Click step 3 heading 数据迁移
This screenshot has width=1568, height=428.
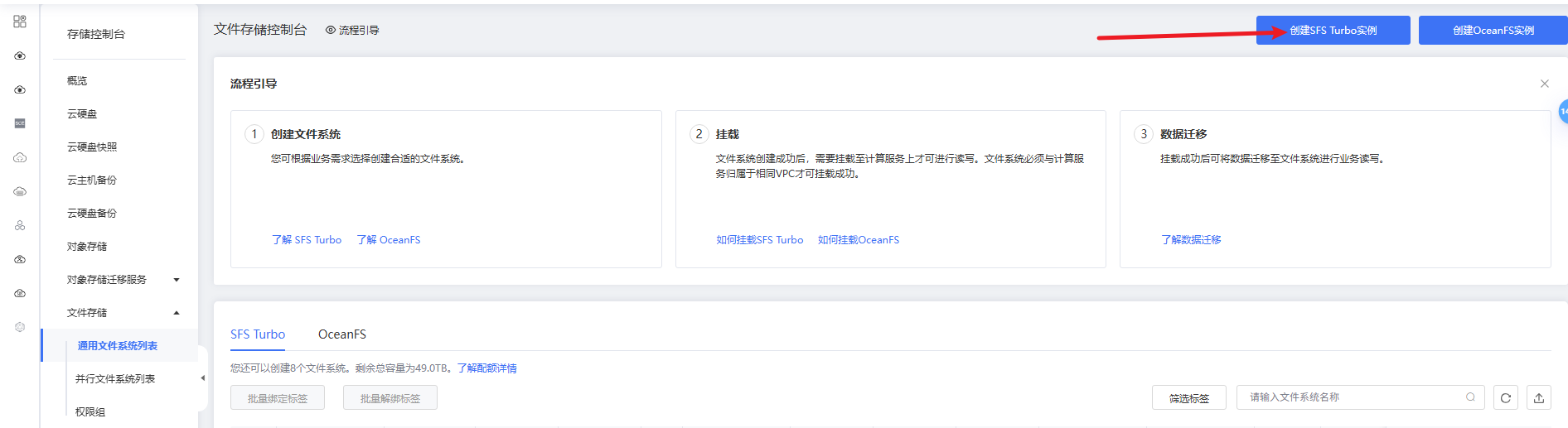(x=1183, y=134)
